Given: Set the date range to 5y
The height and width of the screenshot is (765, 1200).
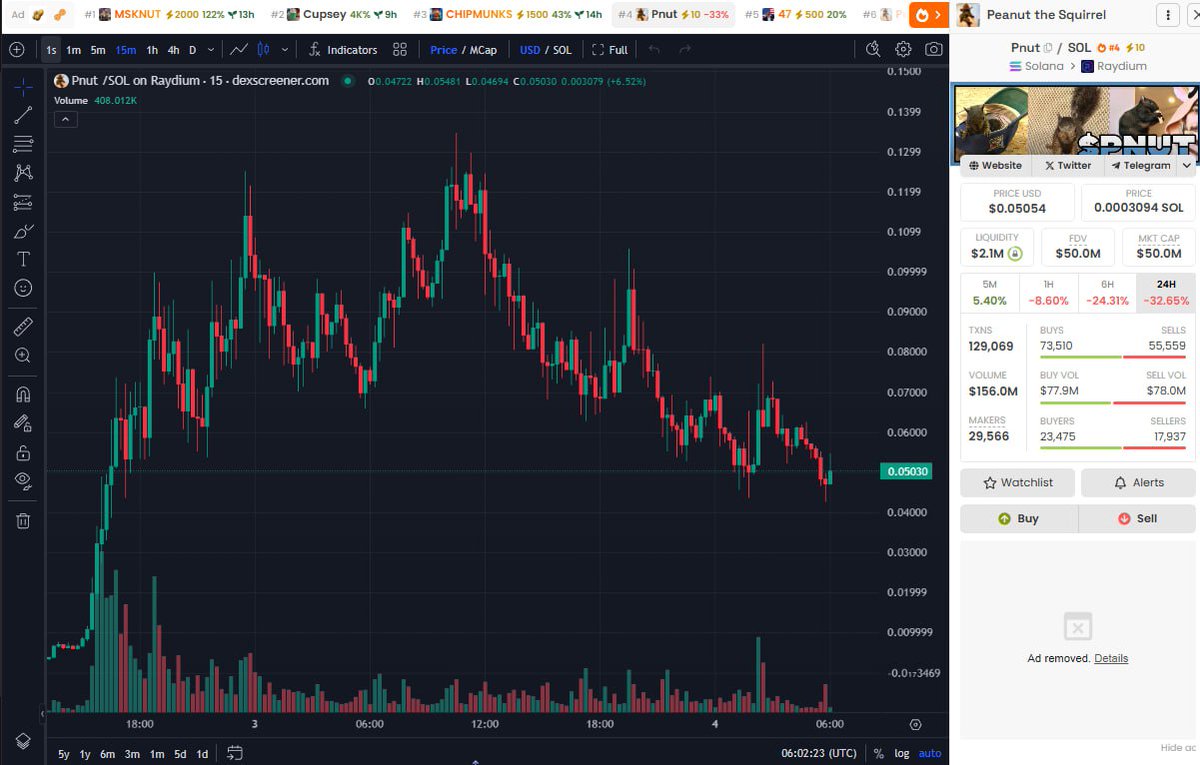Looking at the screenshot, I should pyautogui.click(x=64, y=754).
